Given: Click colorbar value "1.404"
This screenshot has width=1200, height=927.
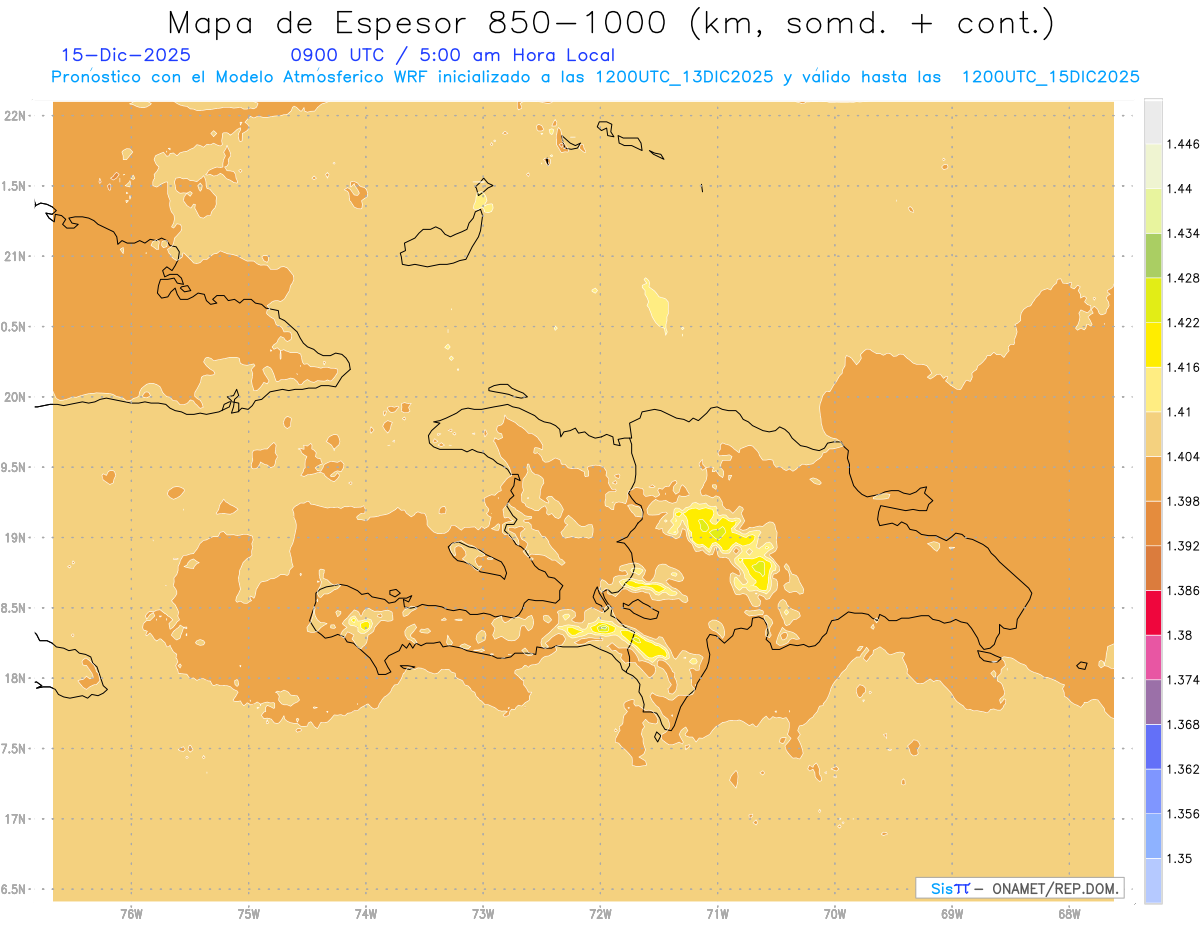Looking at the screenshot, I should pos(1183,457).
